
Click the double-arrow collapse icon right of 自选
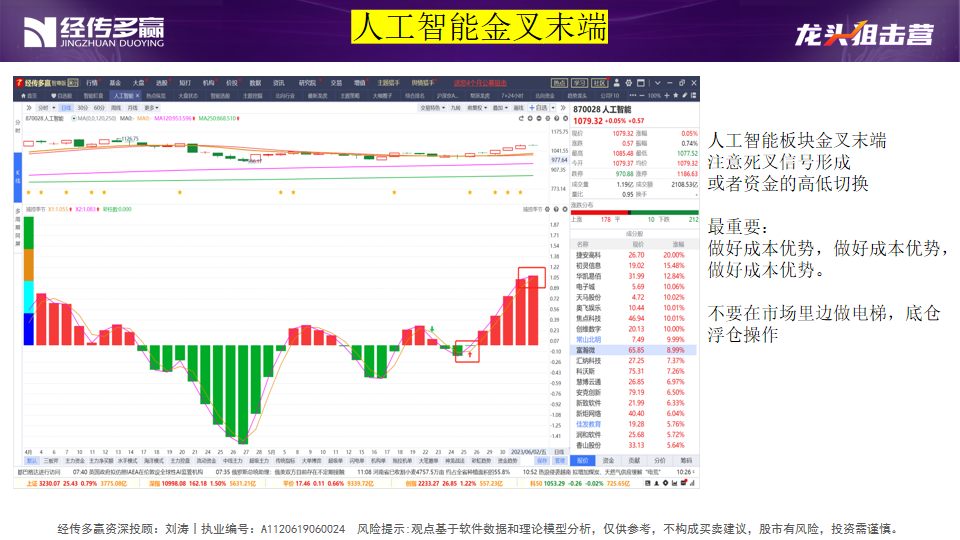(565, 108)
